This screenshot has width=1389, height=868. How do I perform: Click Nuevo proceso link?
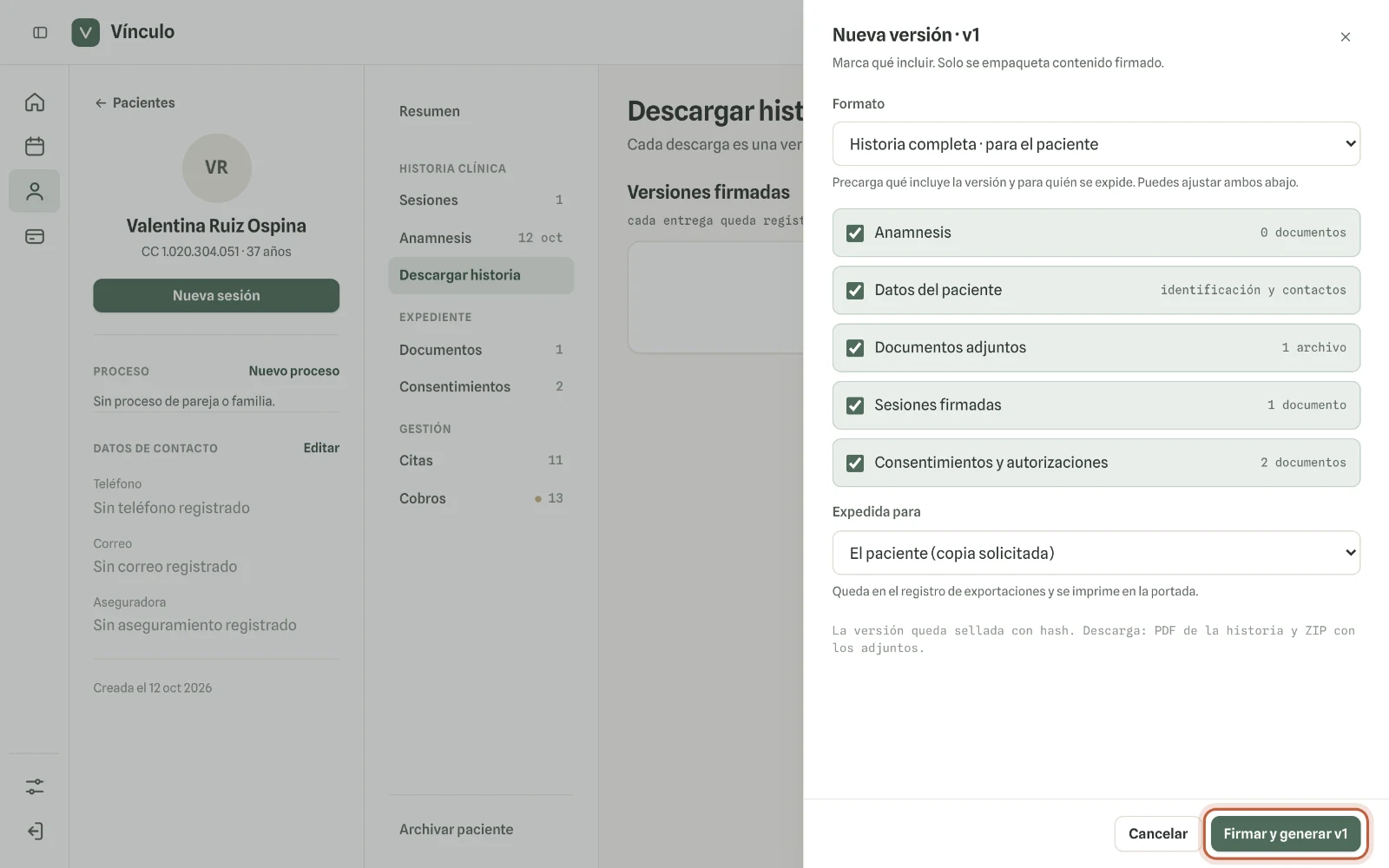pos(293,371)
